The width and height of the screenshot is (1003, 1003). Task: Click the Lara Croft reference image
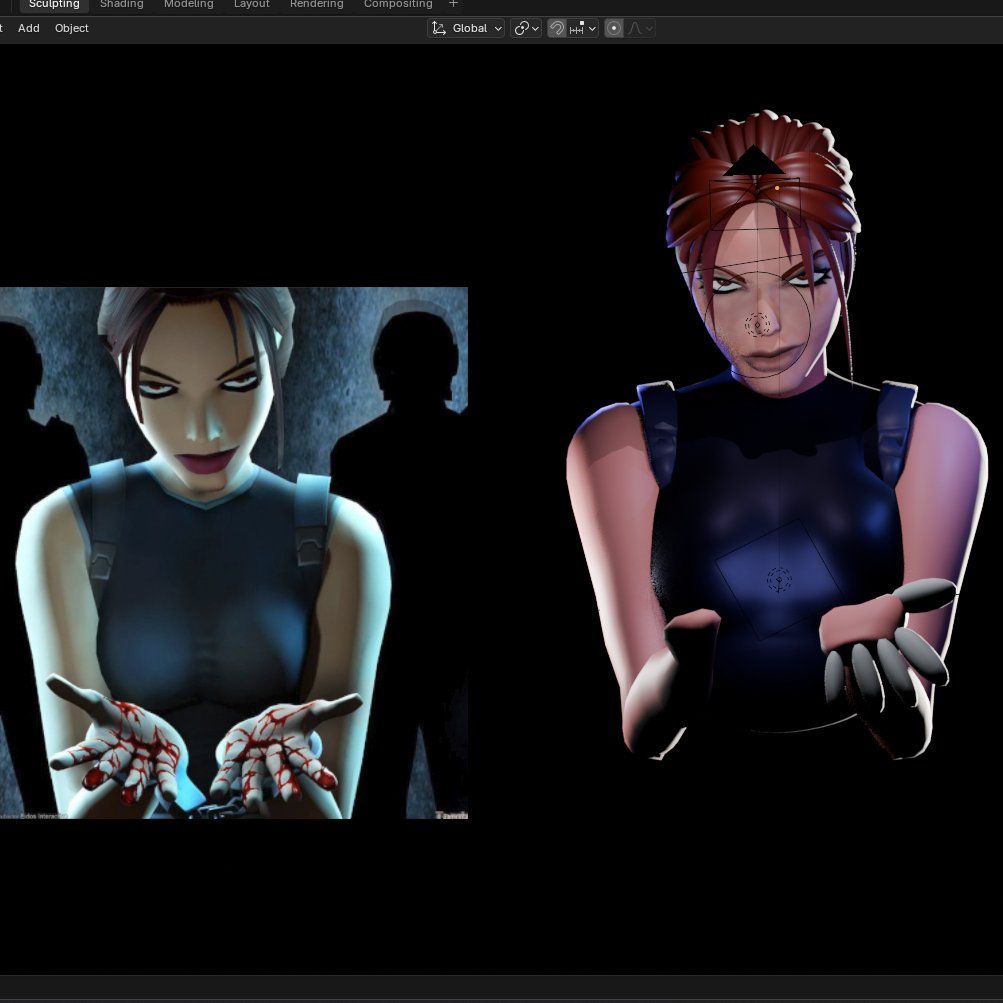(233, 553)
